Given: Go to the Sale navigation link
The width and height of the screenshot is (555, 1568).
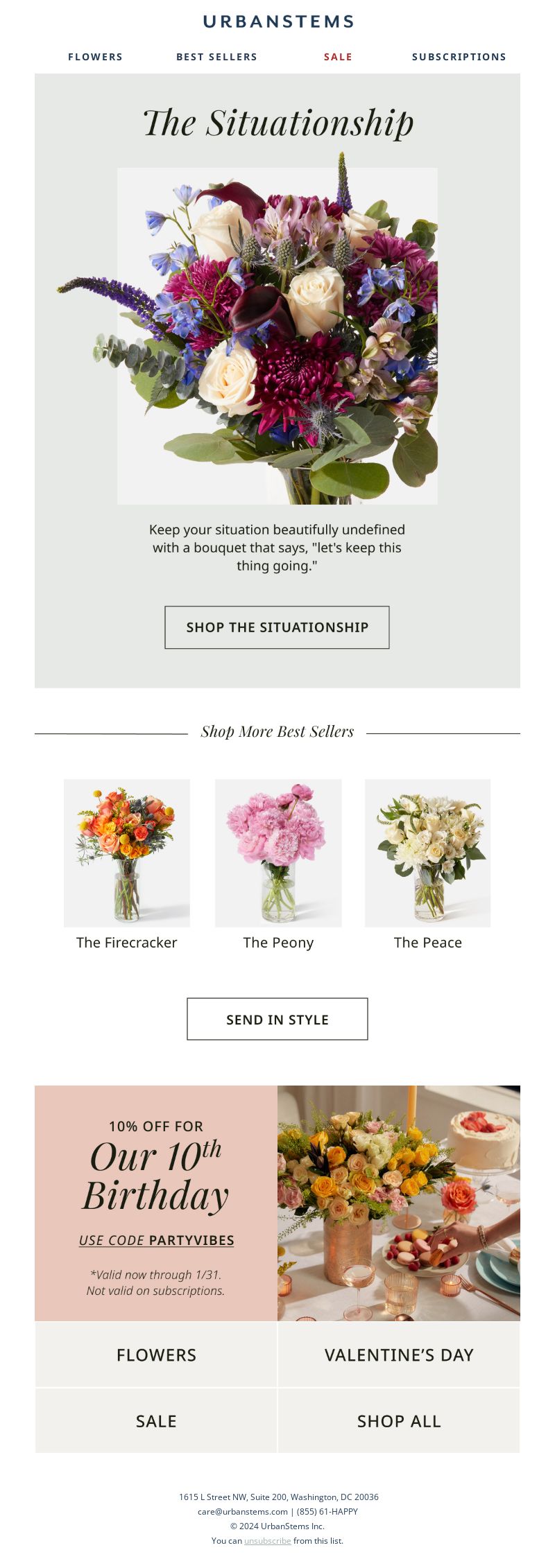Looking at the screenshot, I should pyautogui.click(x=338, y=57).
